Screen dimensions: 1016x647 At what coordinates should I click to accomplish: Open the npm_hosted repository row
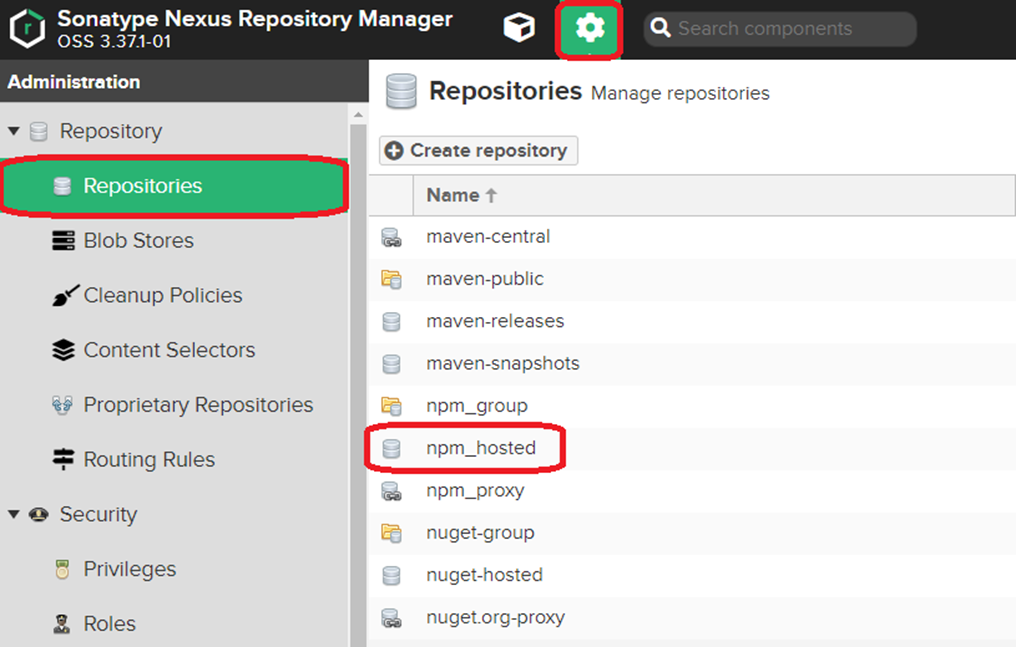[x=692, y=448]
